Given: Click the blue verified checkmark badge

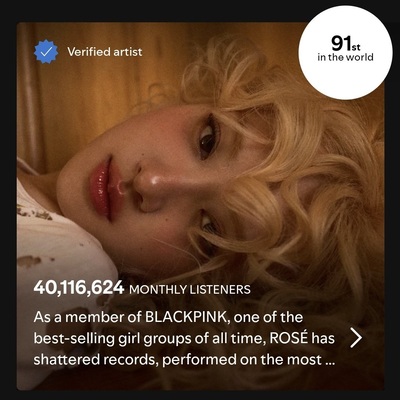Looking at the screenshot, I should click(x=46, y=52).
